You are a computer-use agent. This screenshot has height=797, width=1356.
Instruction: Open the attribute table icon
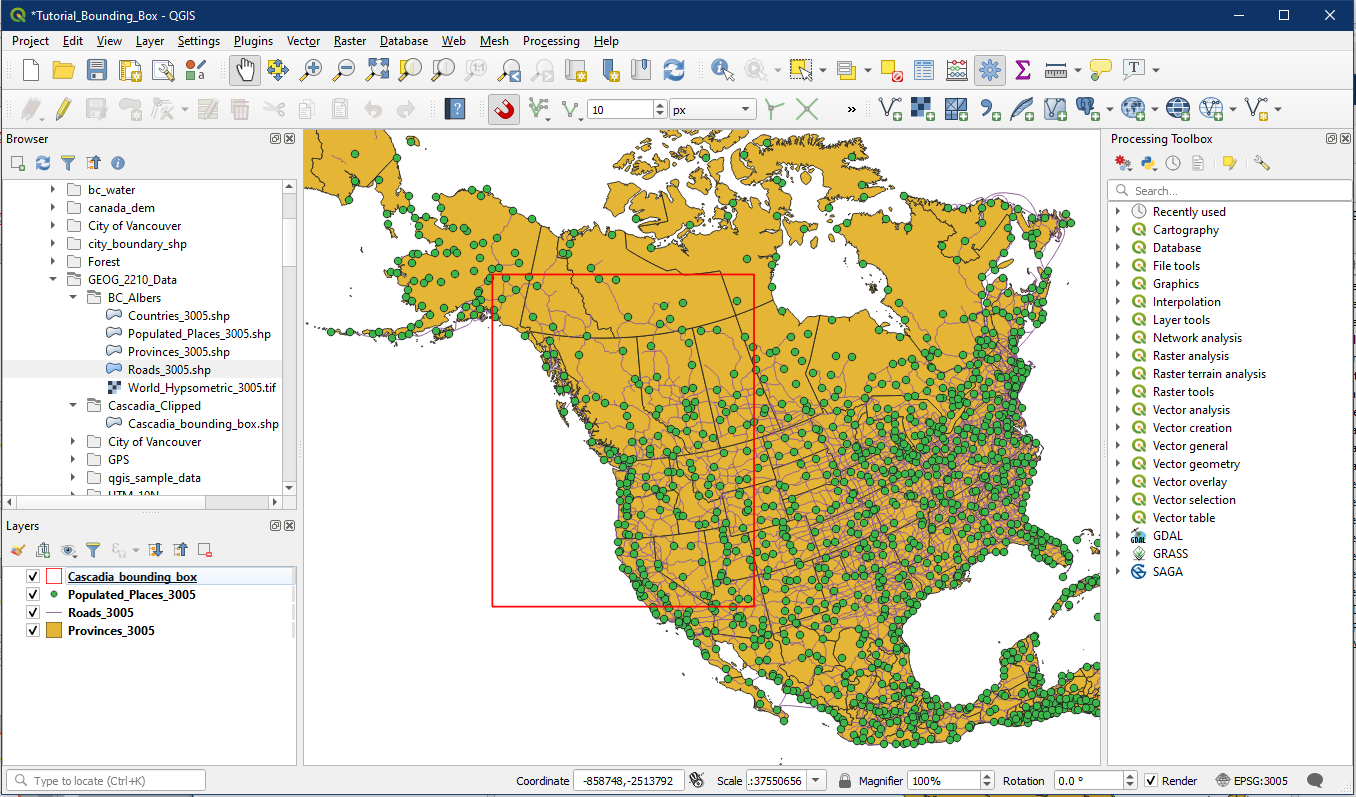[924, 70]
